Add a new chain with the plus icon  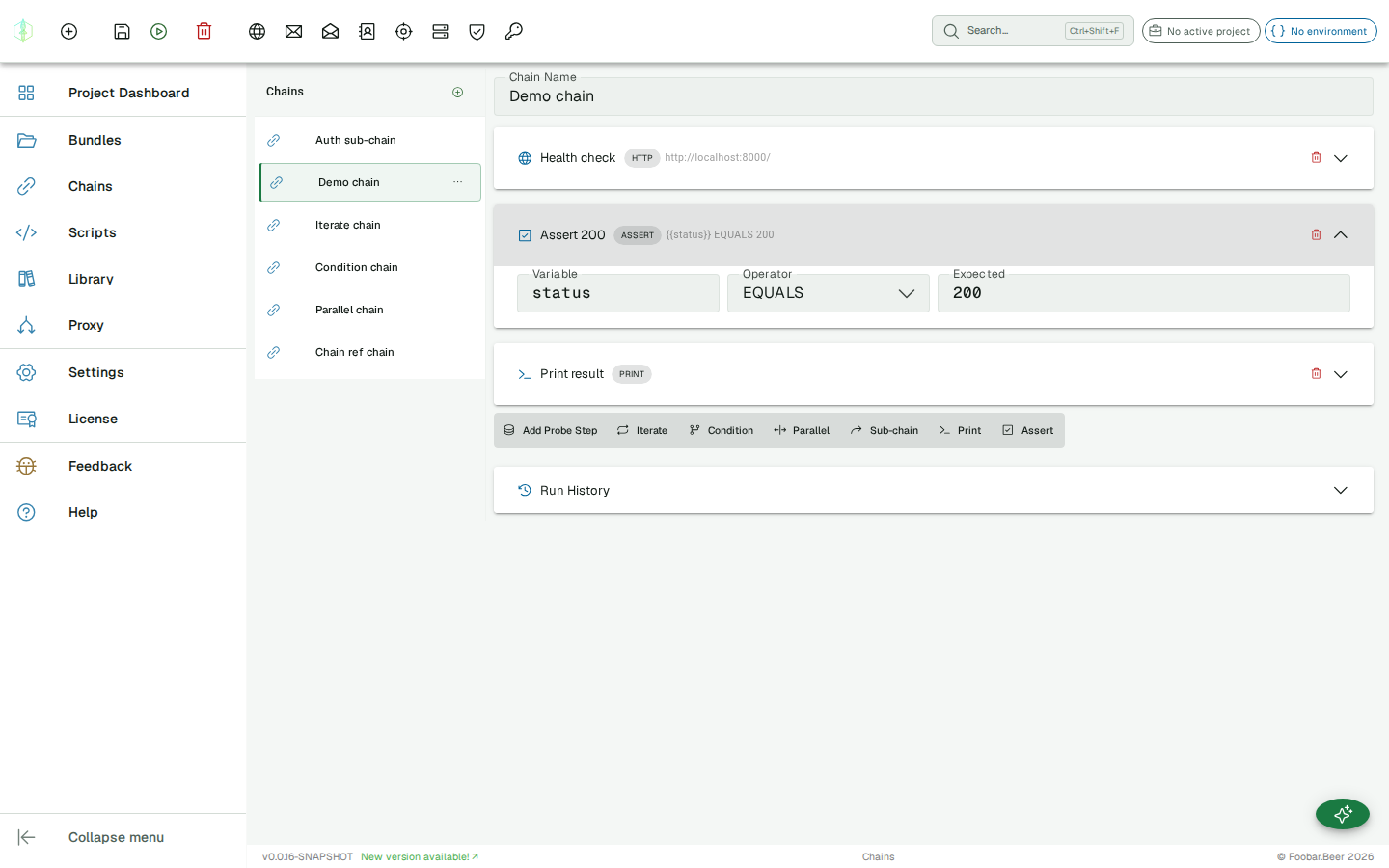(457, 92)
